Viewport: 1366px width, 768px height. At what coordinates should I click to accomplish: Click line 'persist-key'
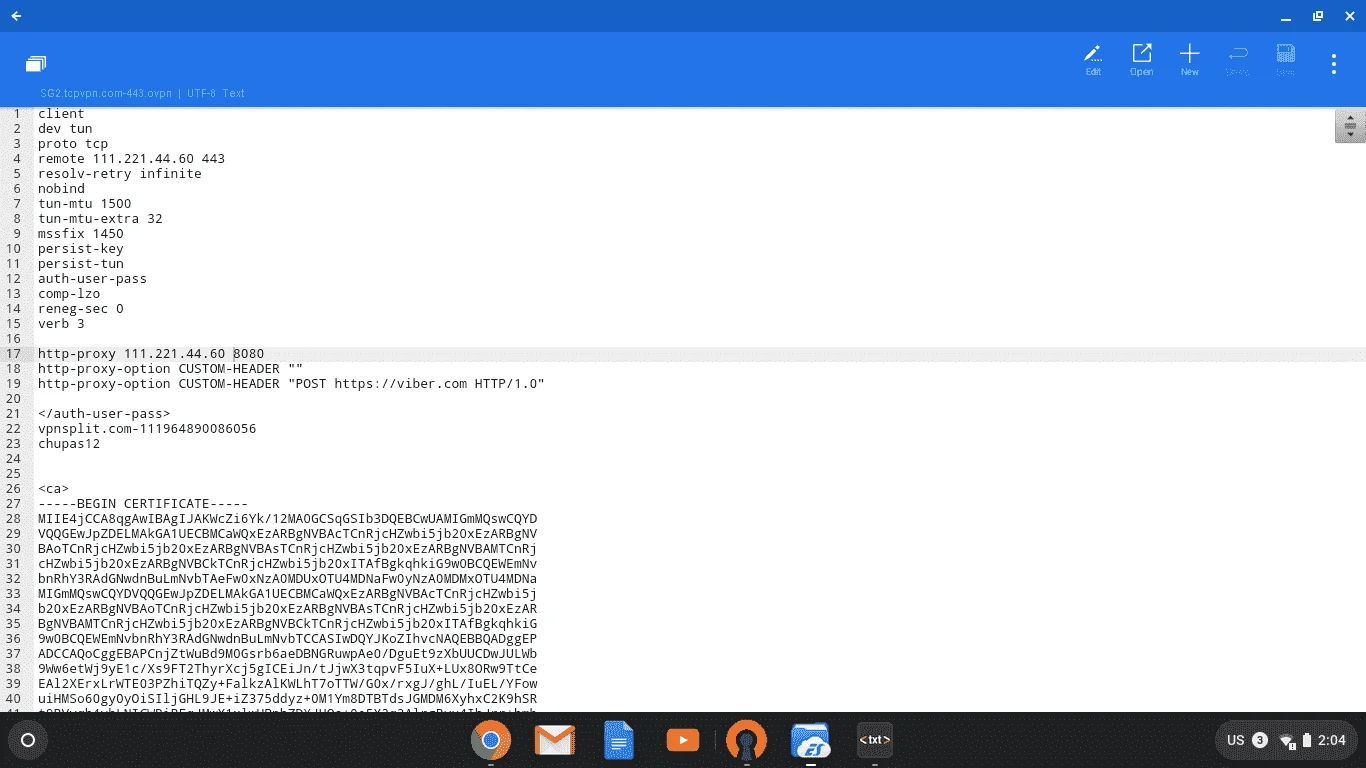(81, 249)
